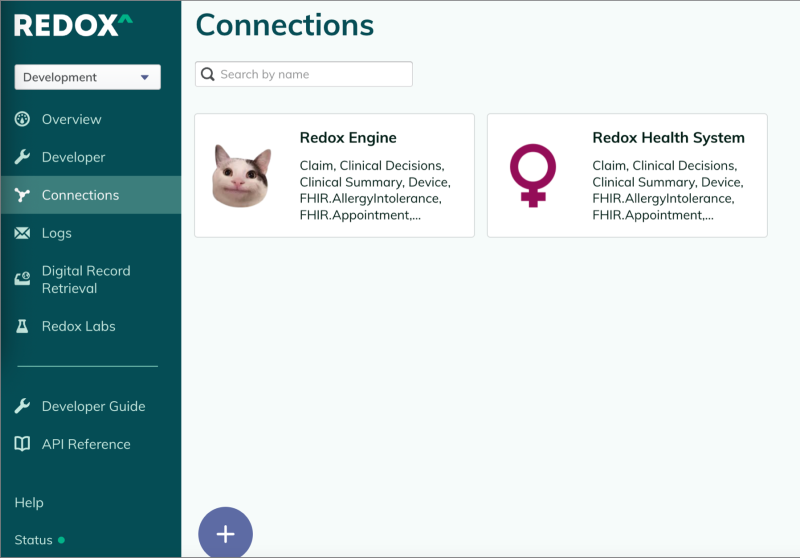
Task: Open the Development environment dropdown
Action: [x=88, y=77]
